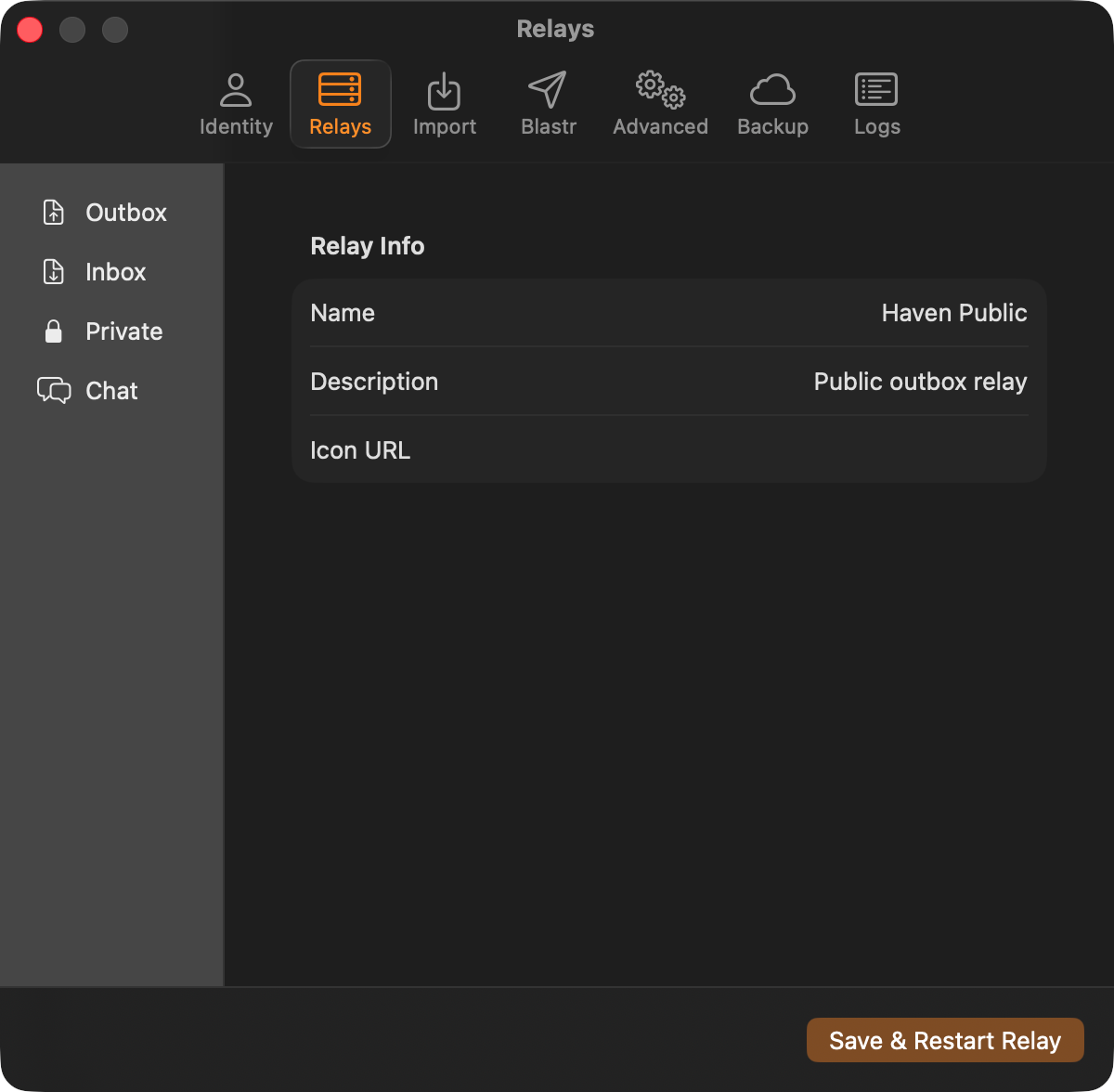Edit the Name field showing Haven Public
Viewport: 1114px width, 1092px height.
953,313
